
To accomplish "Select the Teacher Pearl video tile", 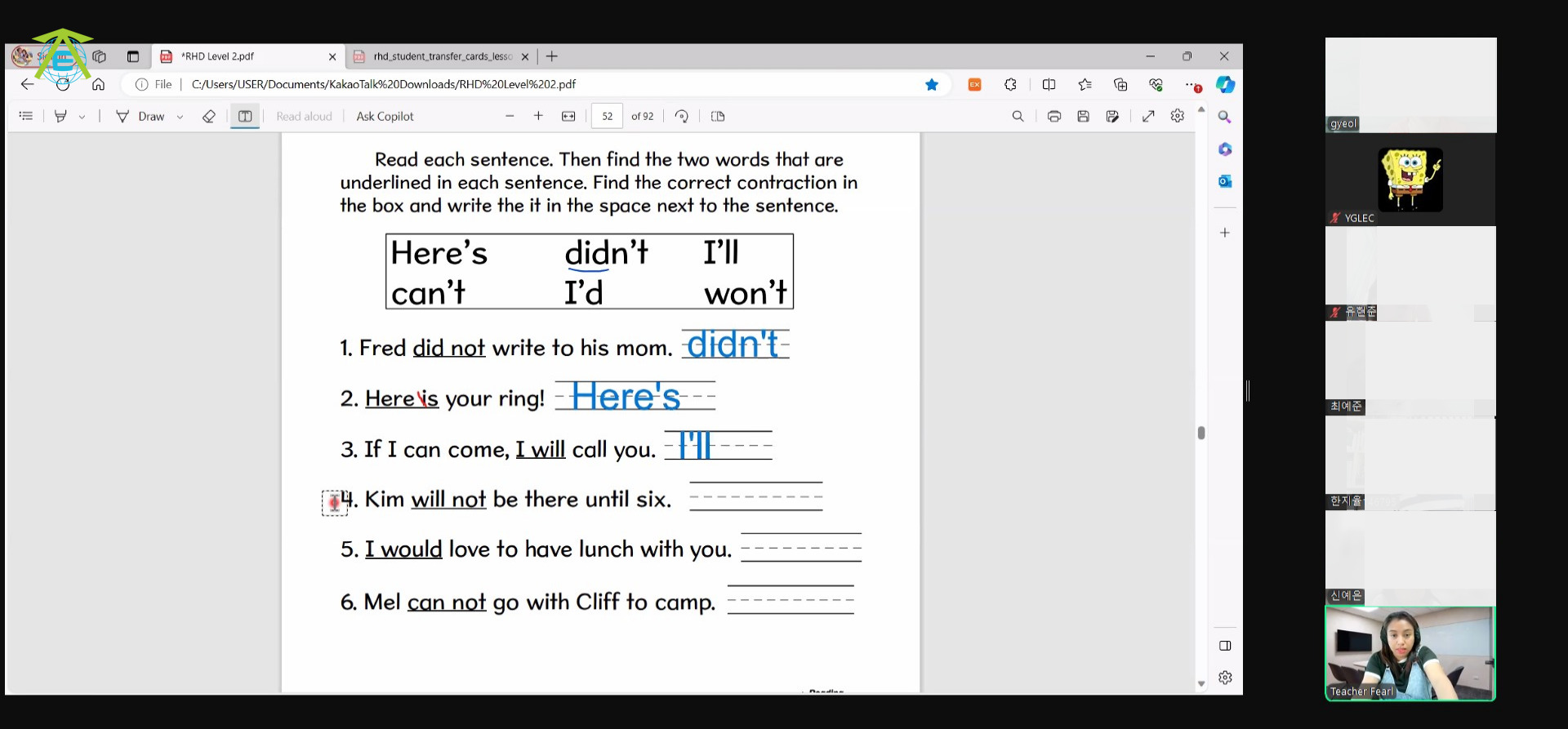I will point(1410,653).
